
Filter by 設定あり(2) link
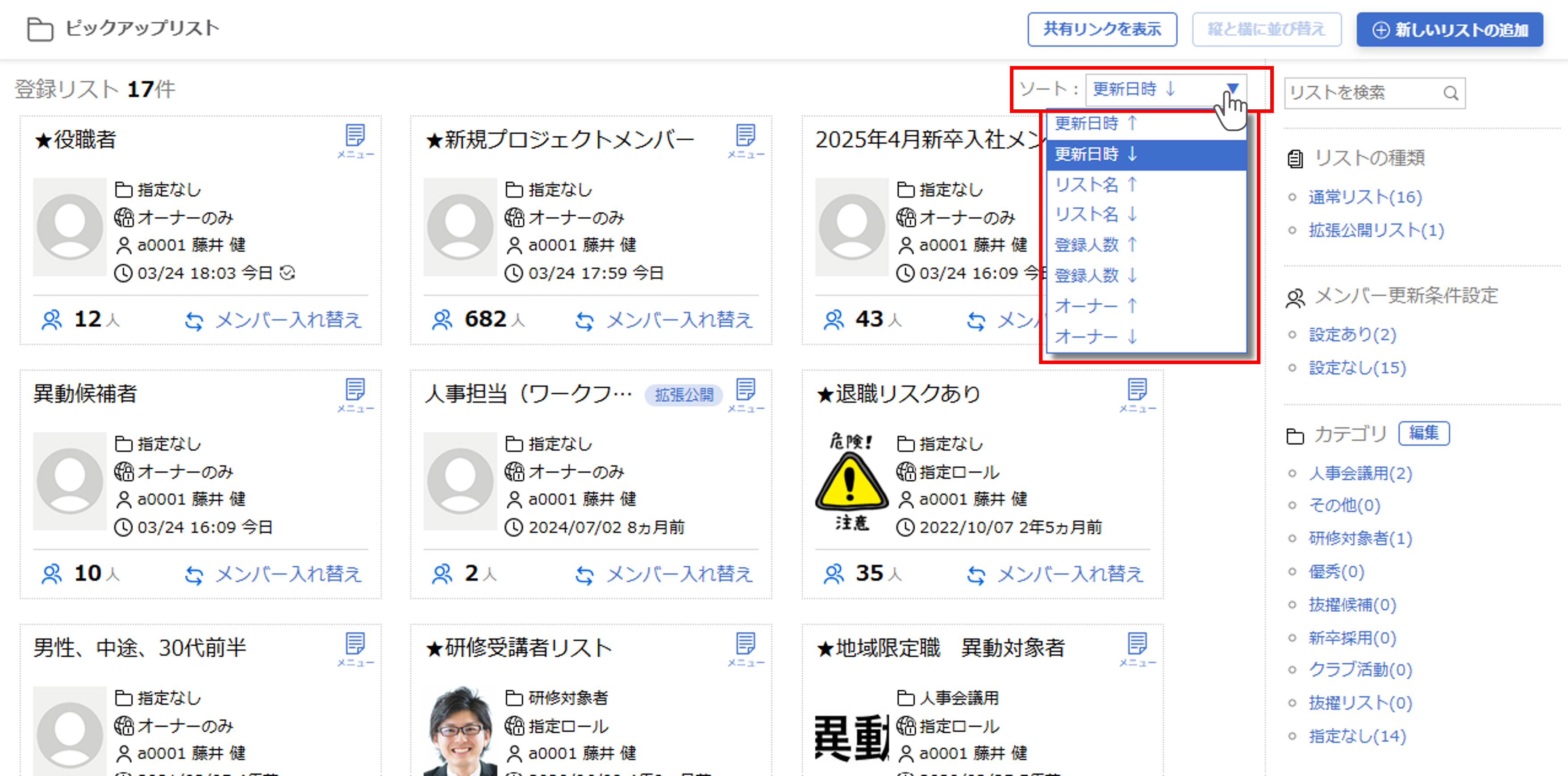(1352, 335)
